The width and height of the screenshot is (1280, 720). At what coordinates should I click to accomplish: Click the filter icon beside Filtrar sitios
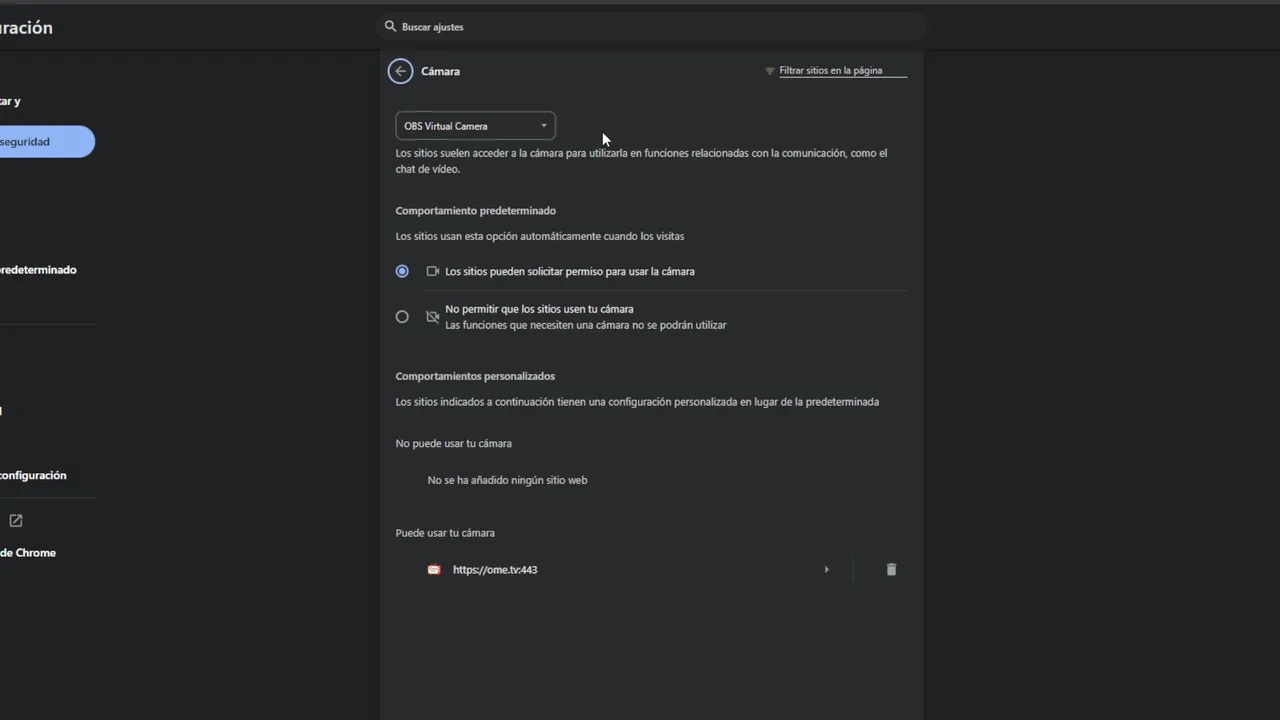(770, 71)
